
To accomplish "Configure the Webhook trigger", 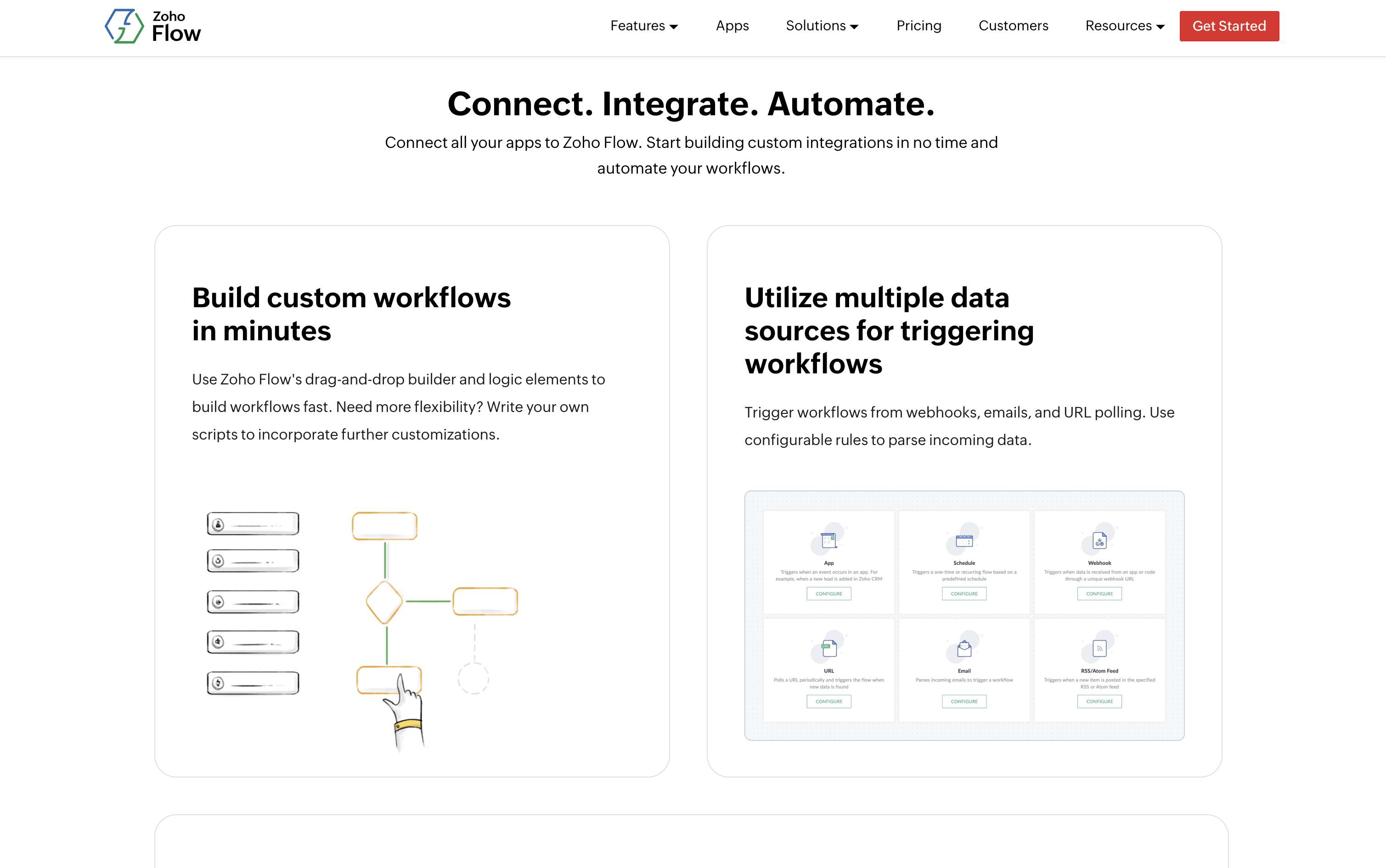I will pyautogui.click(x=1099, y=593).
